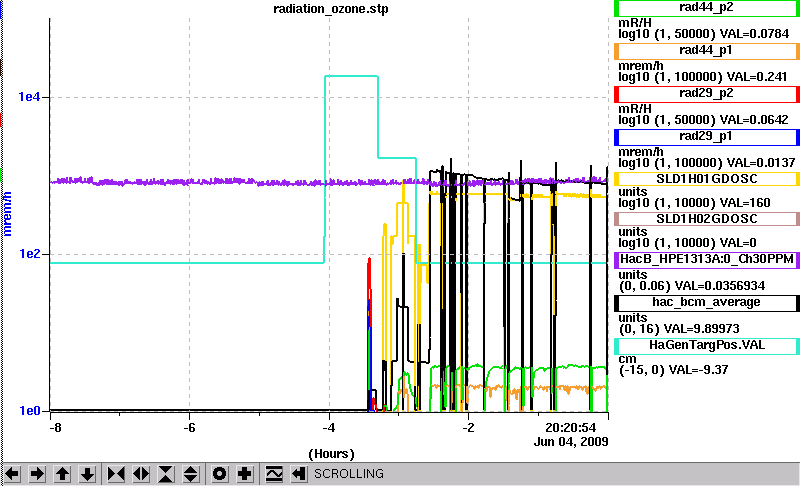Click the units label under hac_bcm_average
Screen dimensions: 800x486
tap(633, 318)
